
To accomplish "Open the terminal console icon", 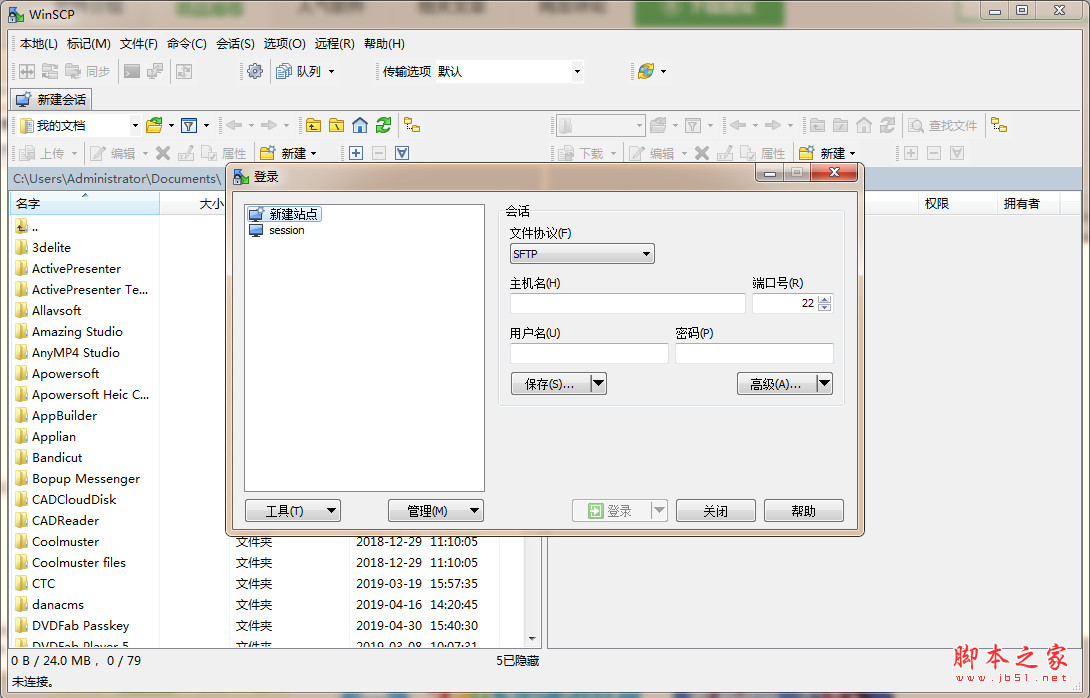I will [131, 71].
